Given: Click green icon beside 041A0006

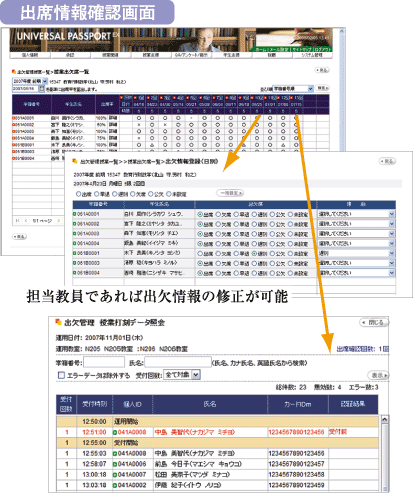Looking at the screenshot, I should pyautogui.click(x=115, y=464).
